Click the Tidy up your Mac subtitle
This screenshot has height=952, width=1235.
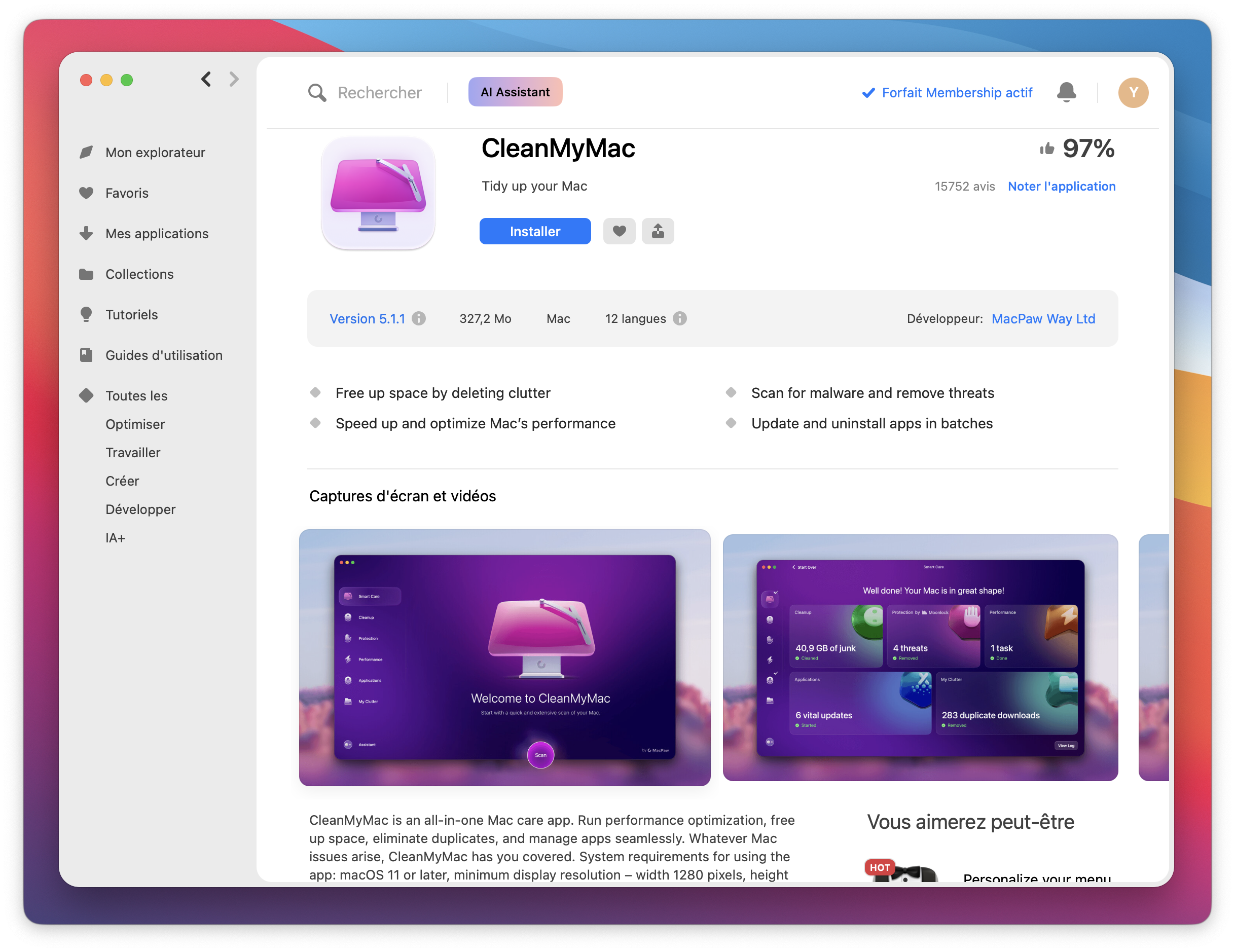(x=534, y=187)
